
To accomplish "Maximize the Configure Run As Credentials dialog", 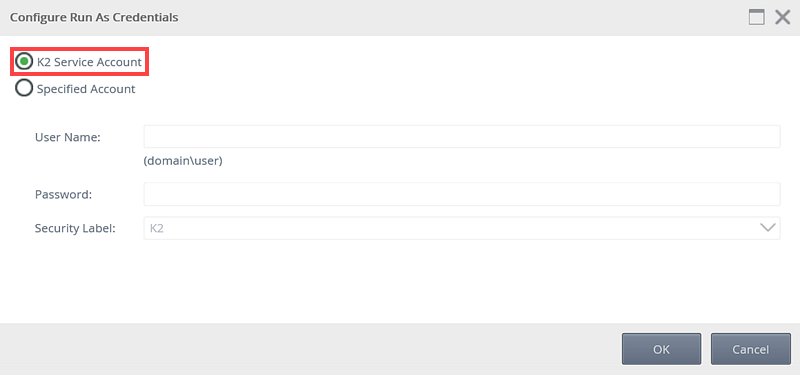I will coord(757,17).
